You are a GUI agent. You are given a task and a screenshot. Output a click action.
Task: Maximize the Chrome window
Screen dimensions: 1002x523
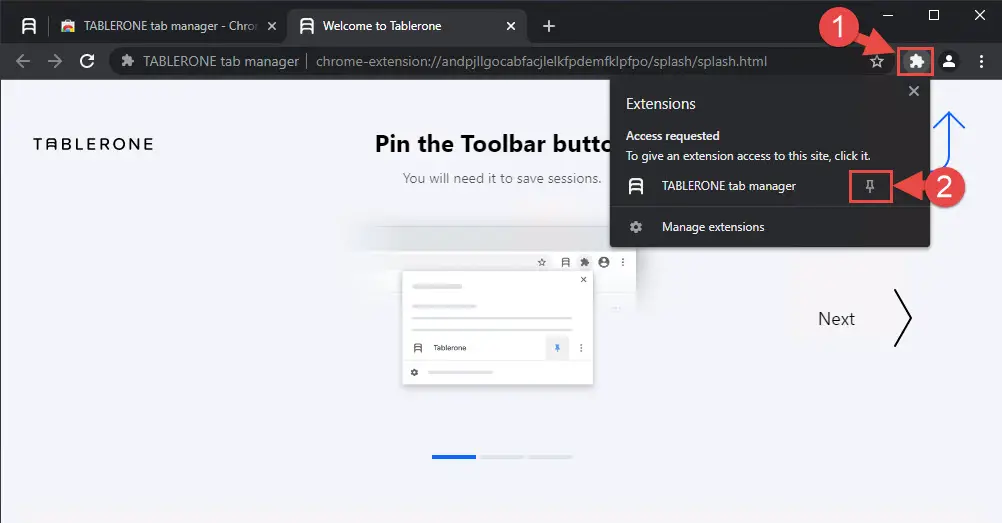934,15
